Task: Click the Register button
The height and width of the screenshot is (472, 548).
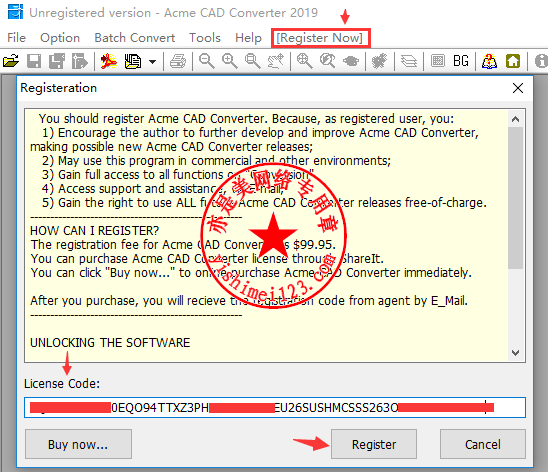Action: (x=374, y=444)
